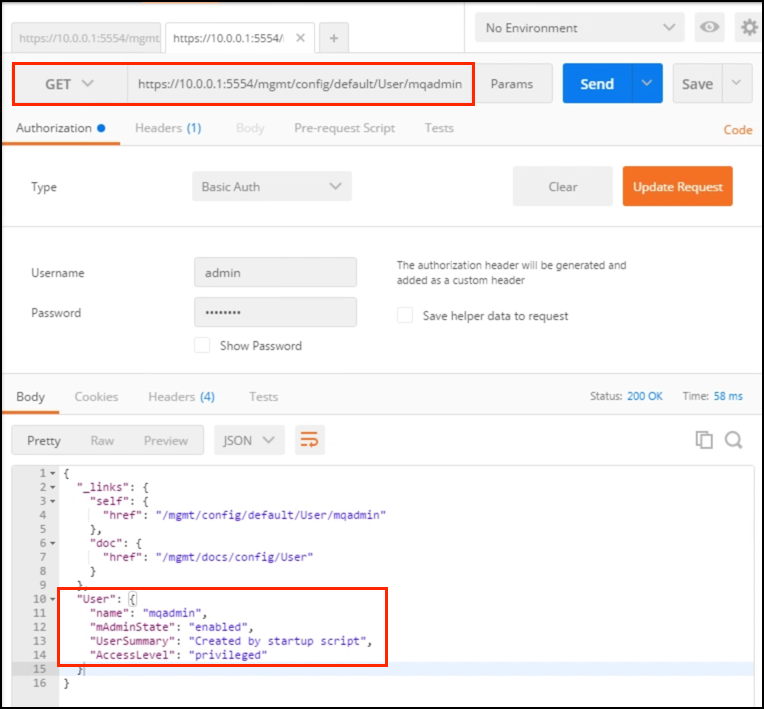
Task: Open the response Tests tab
Action: tap(264, 397)
